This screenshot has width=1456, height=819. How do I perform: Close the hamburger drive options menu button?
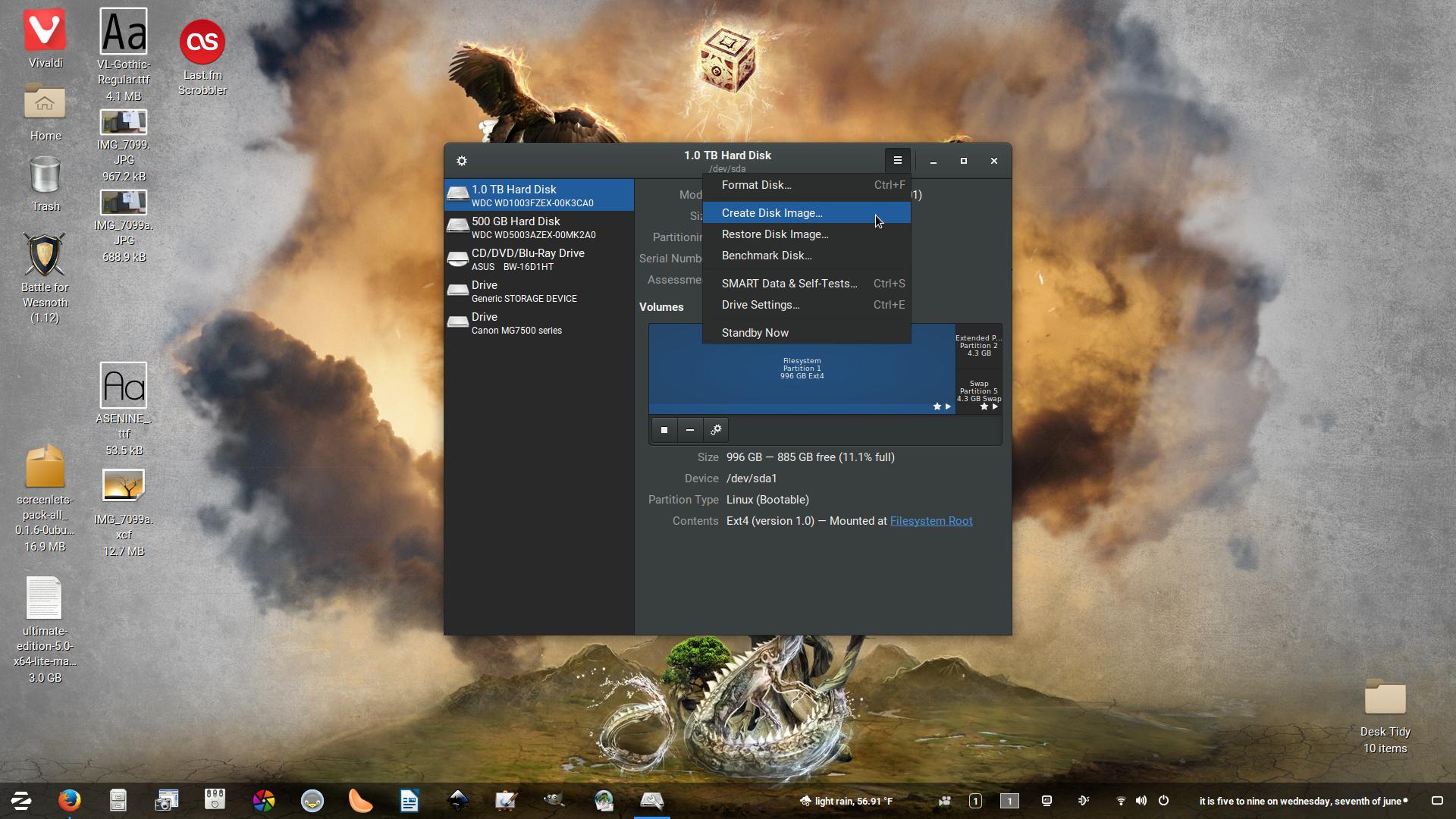pyautogui.click(x=897, y=161)
